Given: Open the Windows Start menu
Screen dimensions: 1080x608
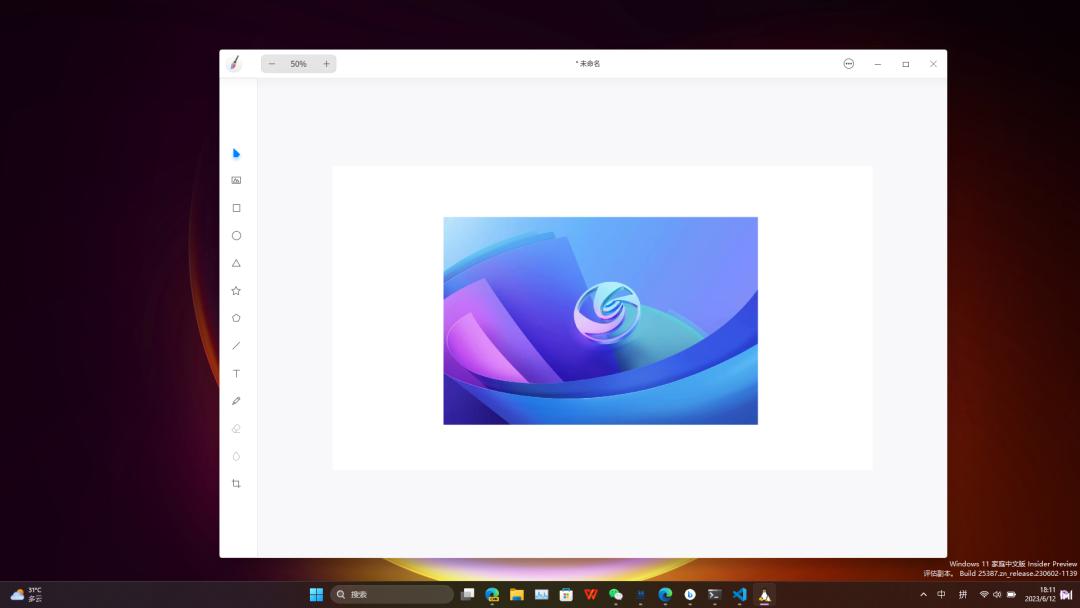Looking at the screenshot, I should (316, 593).
